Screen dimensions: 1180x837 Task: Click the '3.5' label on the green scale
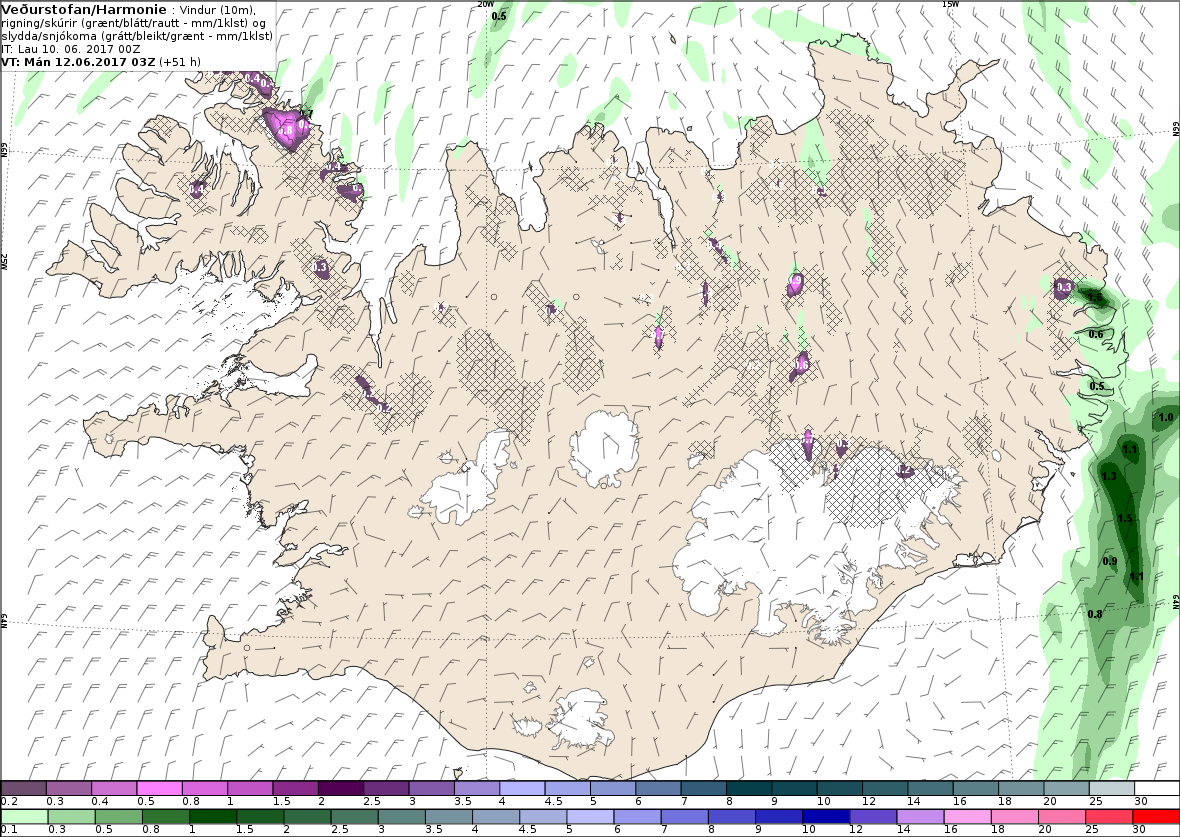[432, 829]
